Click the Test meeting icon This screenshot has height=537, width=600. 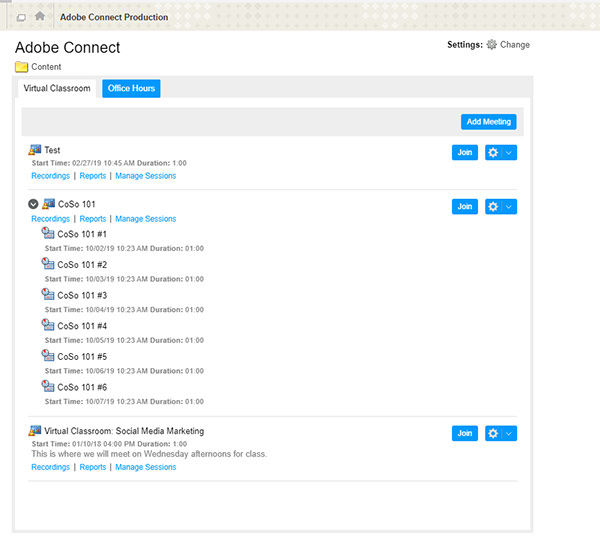35,150
